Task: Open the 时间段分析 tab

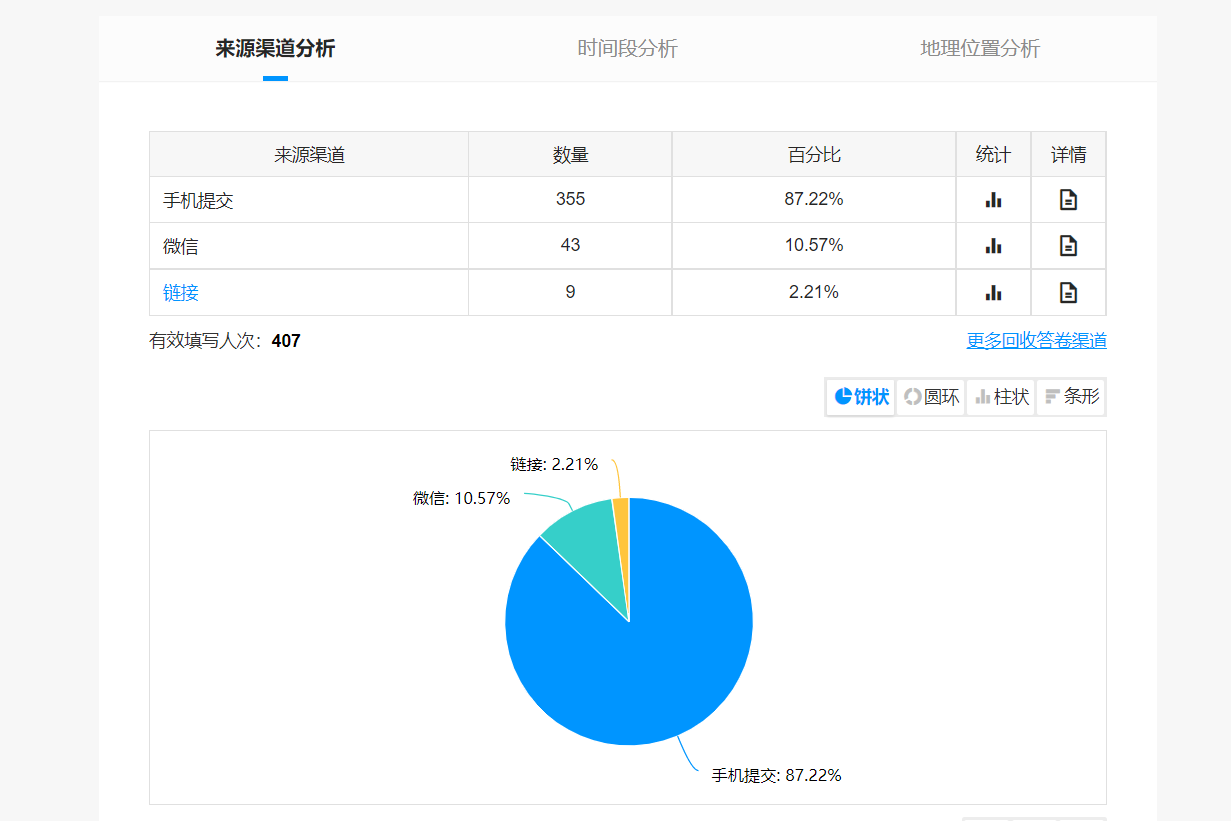Action: point(627,48)
